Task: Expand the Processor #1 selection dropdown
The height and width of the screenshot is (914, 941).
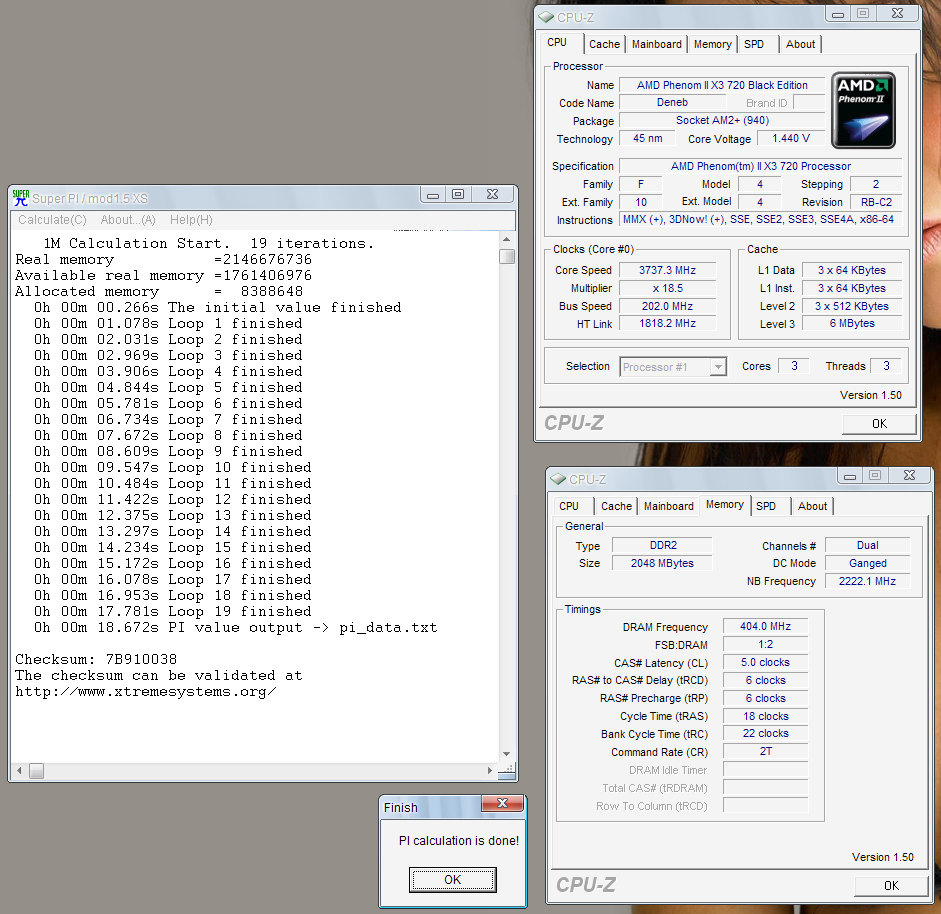Action: point(717,367)
